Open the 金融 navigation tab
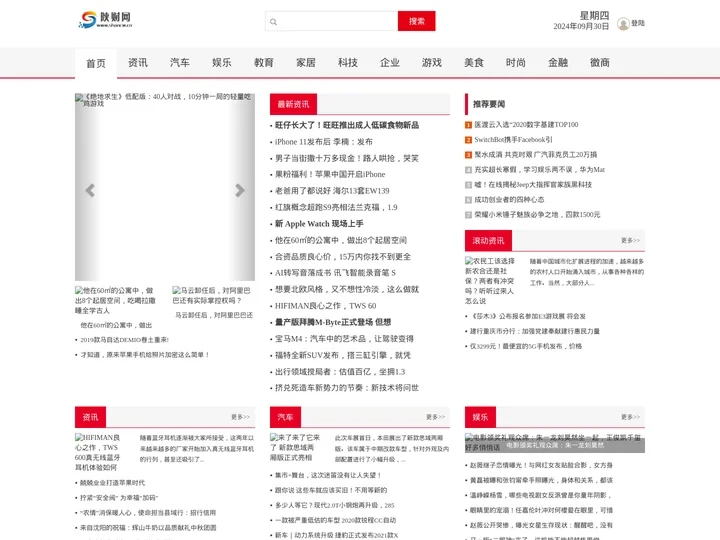This screenshot has height=540, width=720. [x=558, y=62]
